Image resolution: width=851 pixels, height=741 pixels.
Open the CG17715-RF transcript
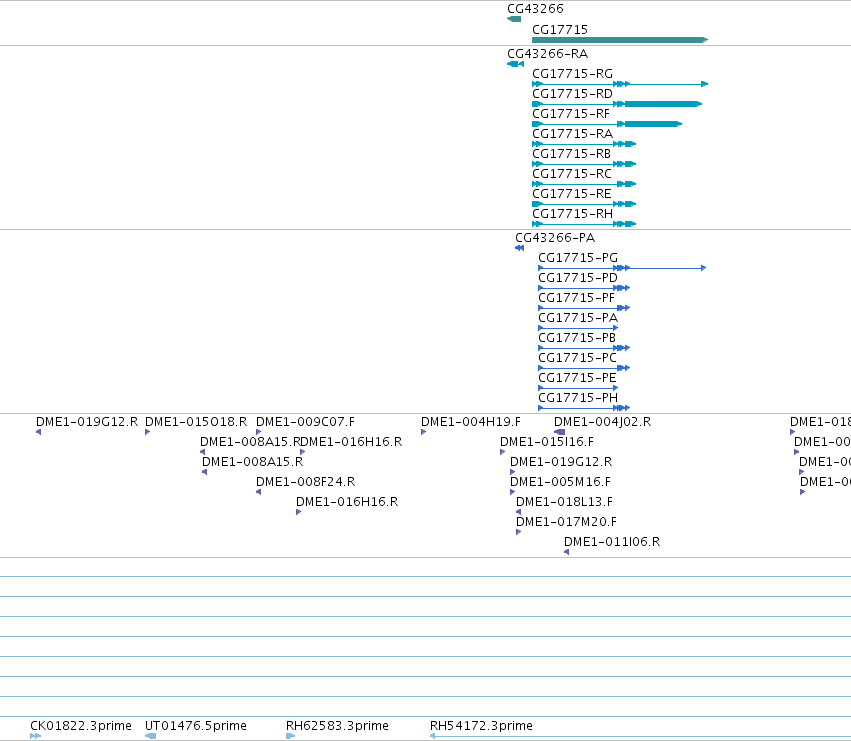(570, 114)
